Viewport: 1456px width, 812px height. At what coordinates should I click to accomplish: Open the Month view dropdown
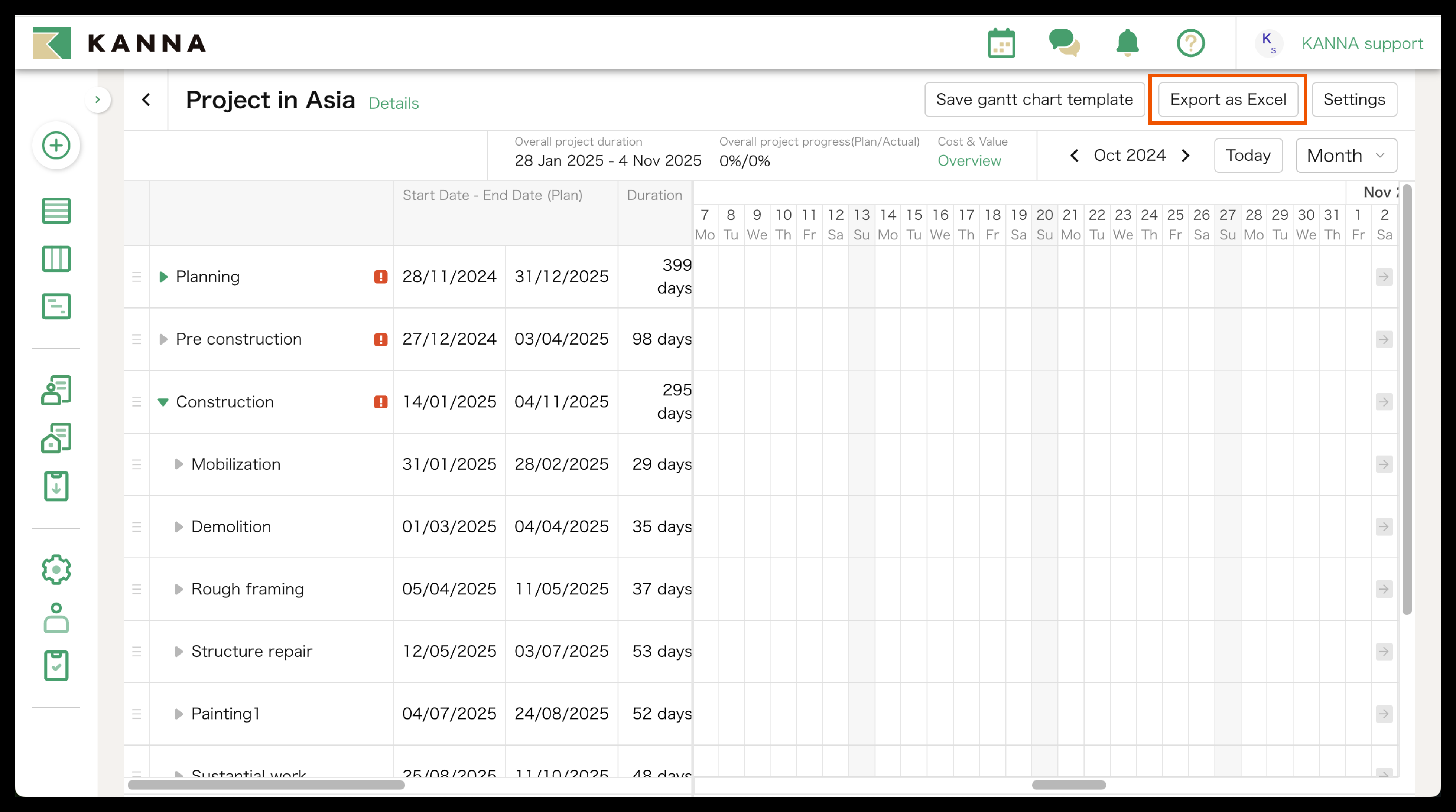pos(1346,156)
